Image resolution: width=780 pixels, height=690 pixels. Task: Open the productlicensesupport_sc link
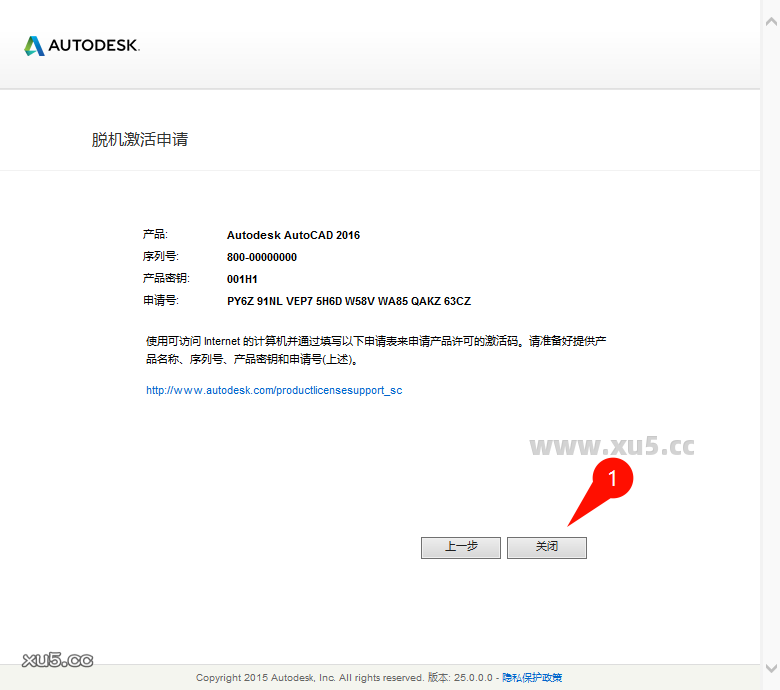(x=274, y=390)
